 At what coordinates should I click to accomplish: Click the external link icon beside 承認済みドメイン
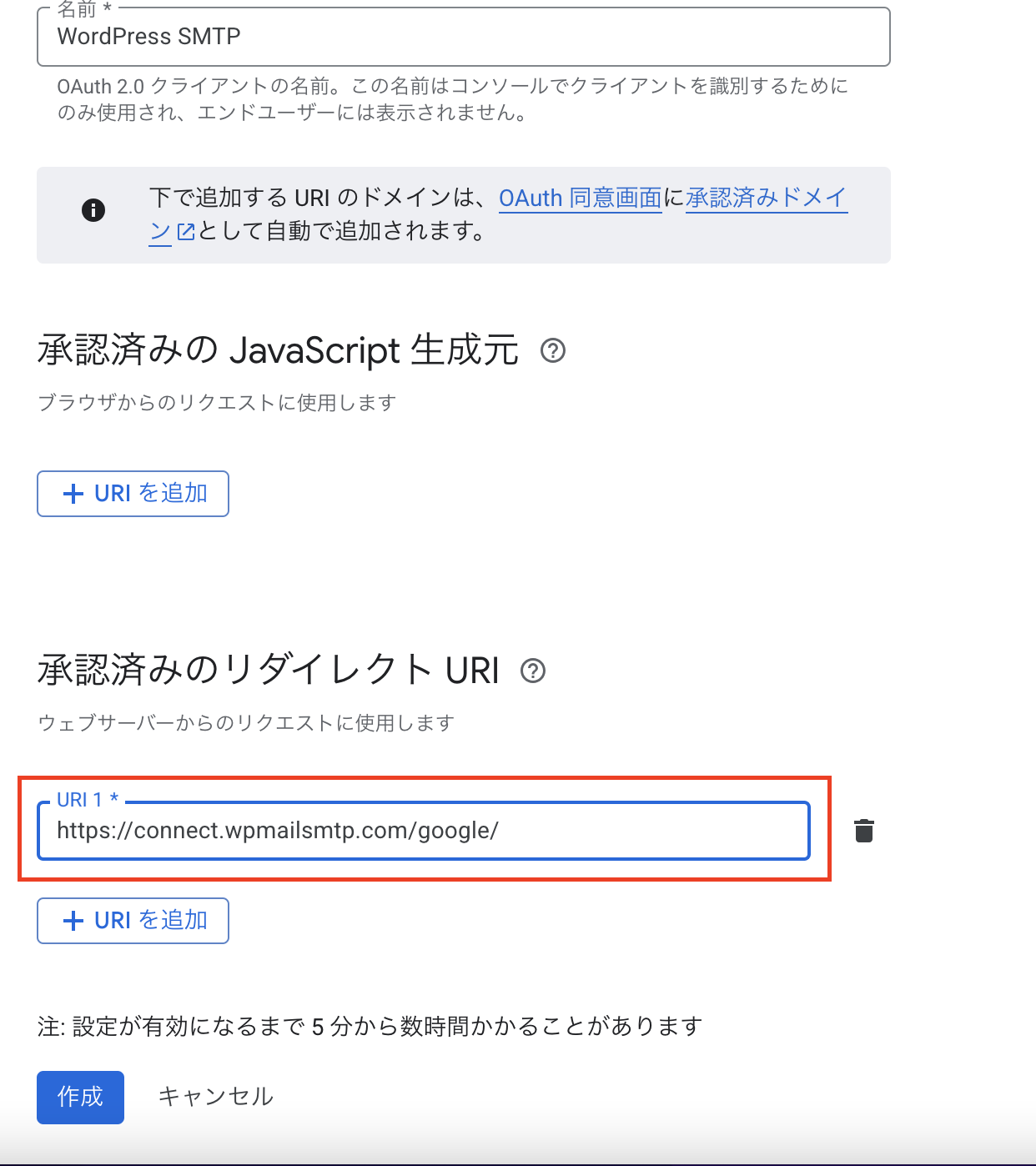185,232
